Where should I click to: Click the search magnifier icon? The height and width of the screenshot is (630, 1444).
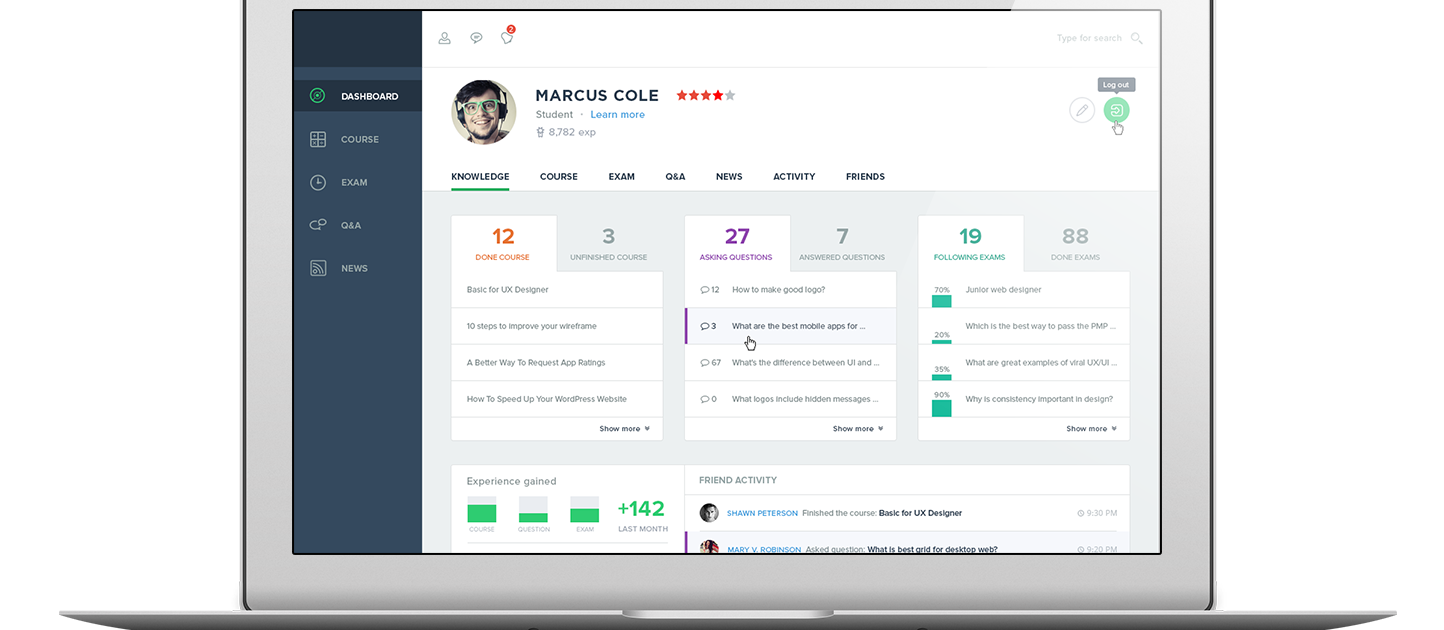1136,38
